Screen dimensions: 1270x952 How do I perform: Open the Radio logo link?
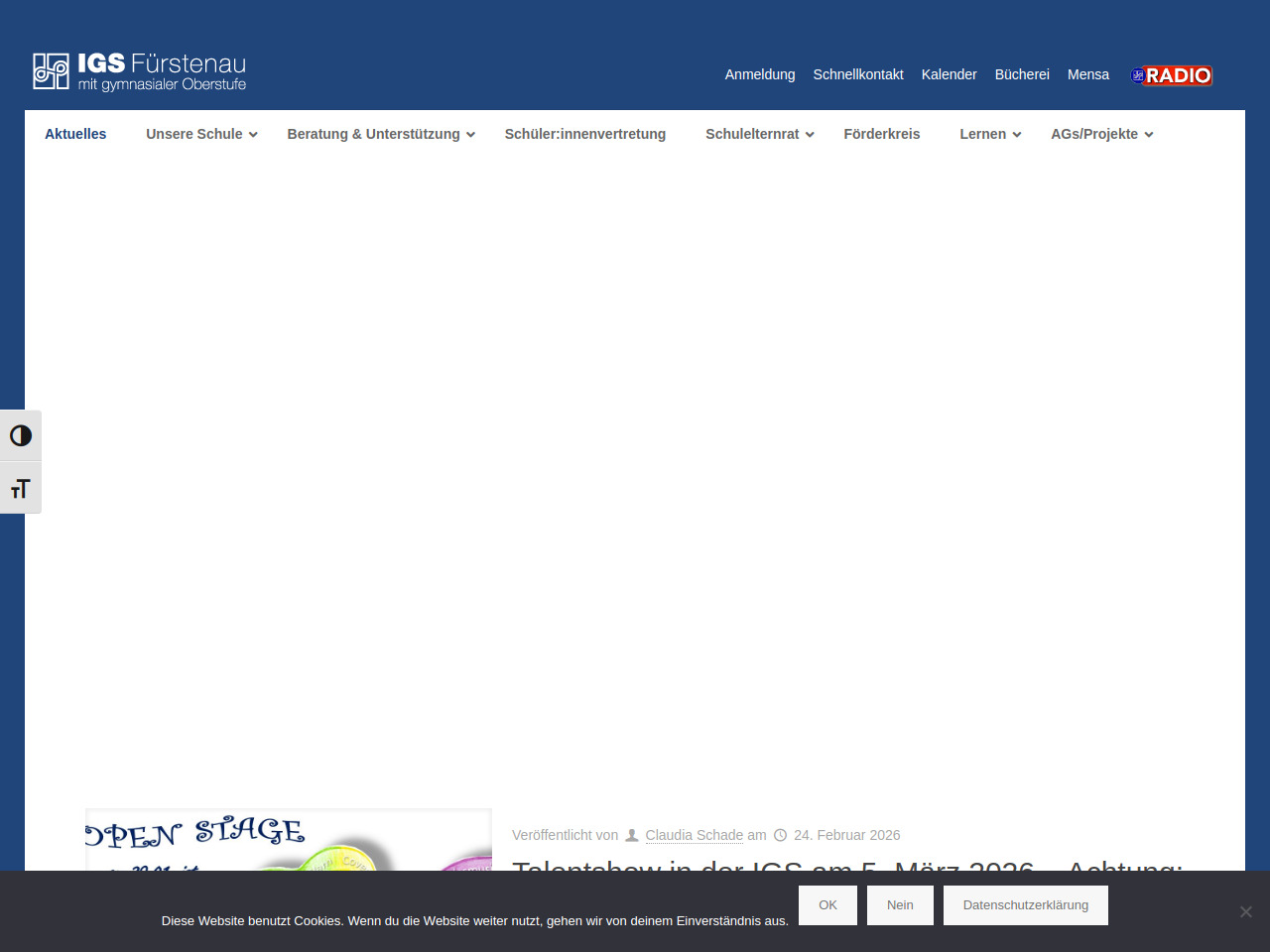[1172, 75]
